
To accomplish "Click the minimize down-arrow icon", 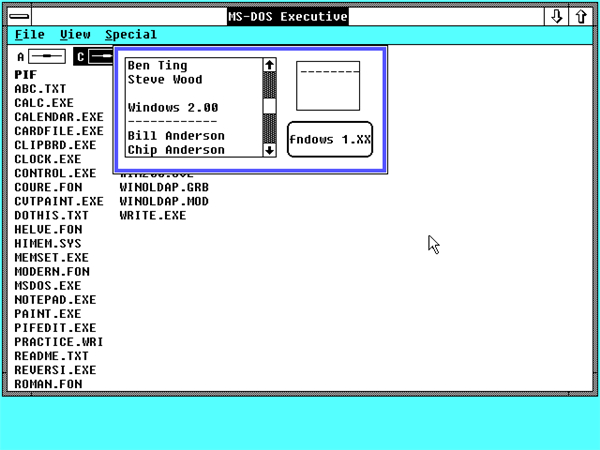I will pyautogui.click(x=556, y=16).
